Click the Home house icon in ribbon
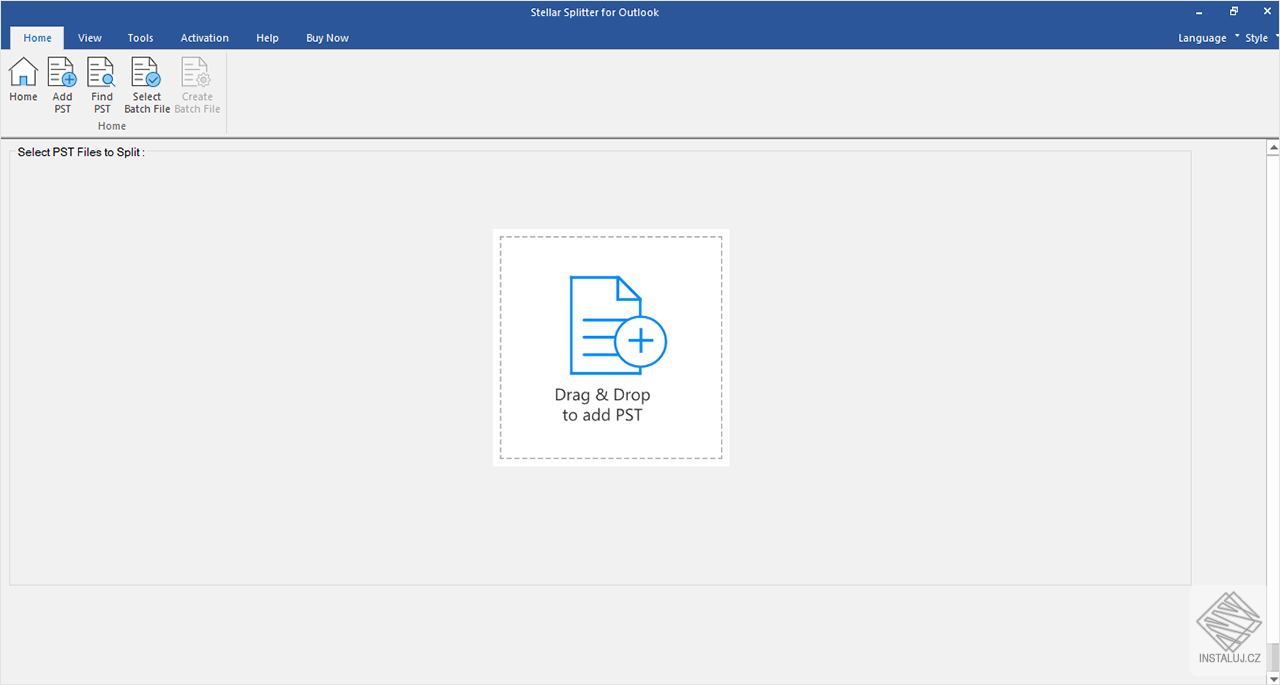1280x685 pixels. point(23,72)
